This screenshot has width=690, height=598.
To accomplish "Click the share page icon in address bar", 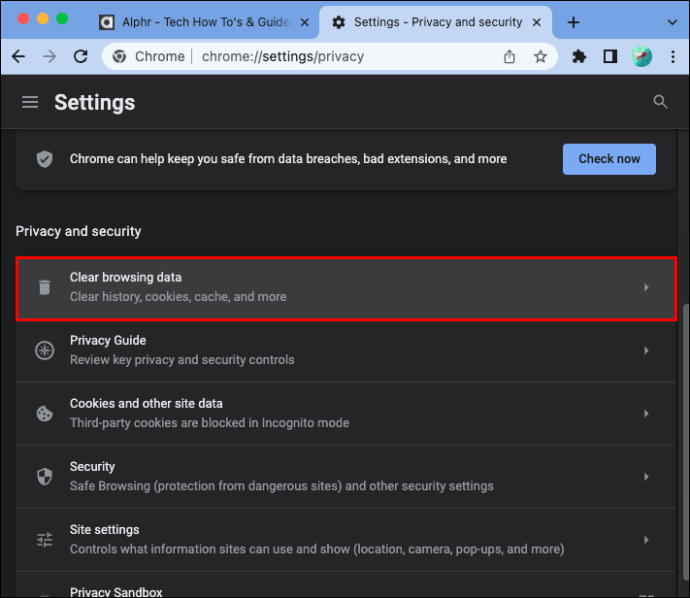I will point(509,56).
